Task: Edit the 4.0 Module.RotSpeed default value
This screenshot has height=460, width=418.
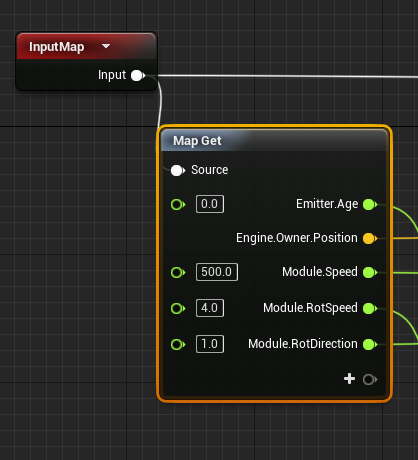Action: tap(210, 308)
